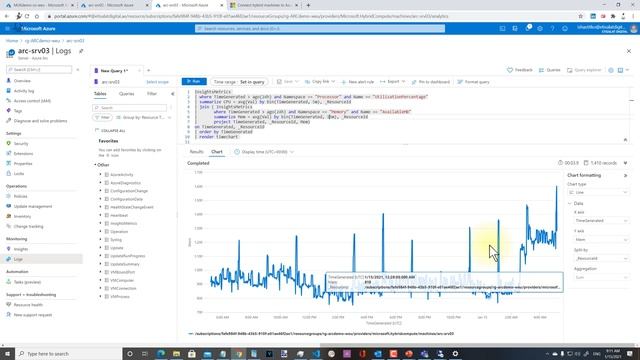Open the Inventory page
640x360 pixels.
pos(22,216)
